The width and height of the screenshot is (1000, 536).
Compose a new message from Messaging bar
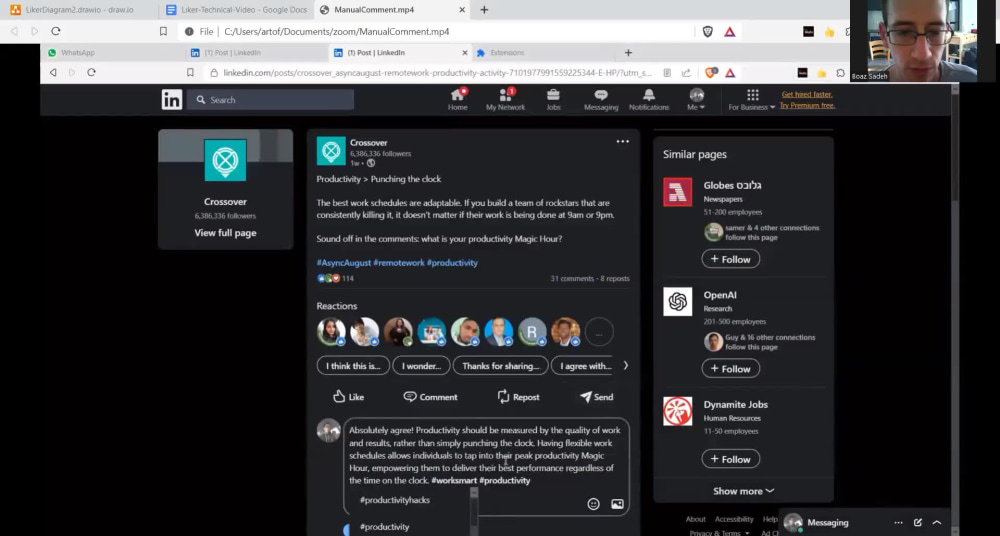918,523
